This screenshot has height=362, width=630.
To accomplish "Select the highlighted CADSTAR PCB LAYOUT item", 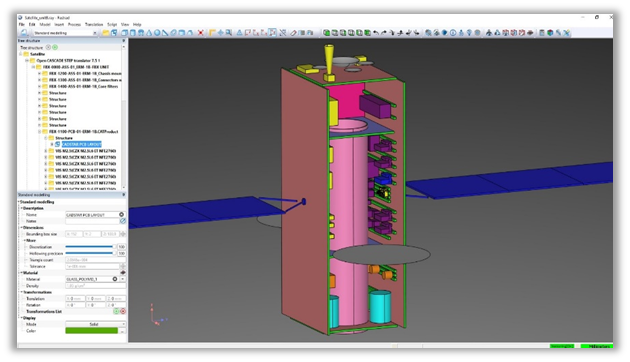I will [82, 144].
